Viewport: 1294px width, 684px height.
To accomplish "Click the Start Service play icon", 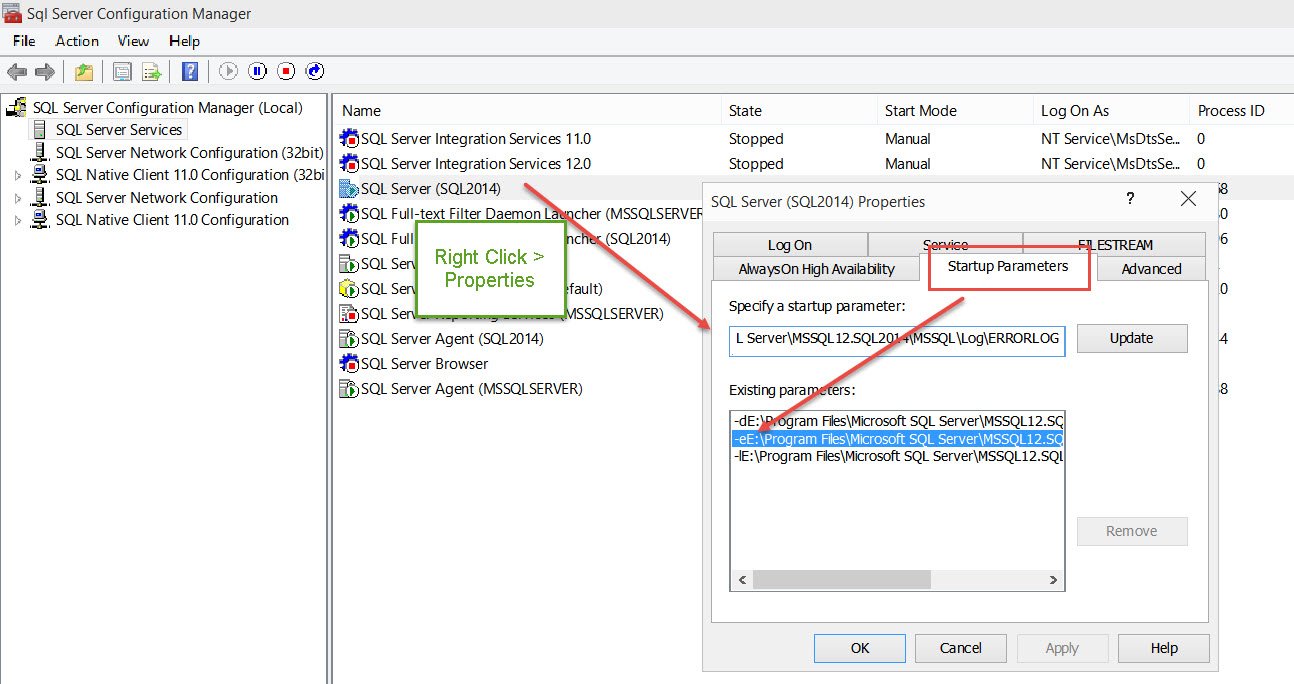I will [229, 71].
